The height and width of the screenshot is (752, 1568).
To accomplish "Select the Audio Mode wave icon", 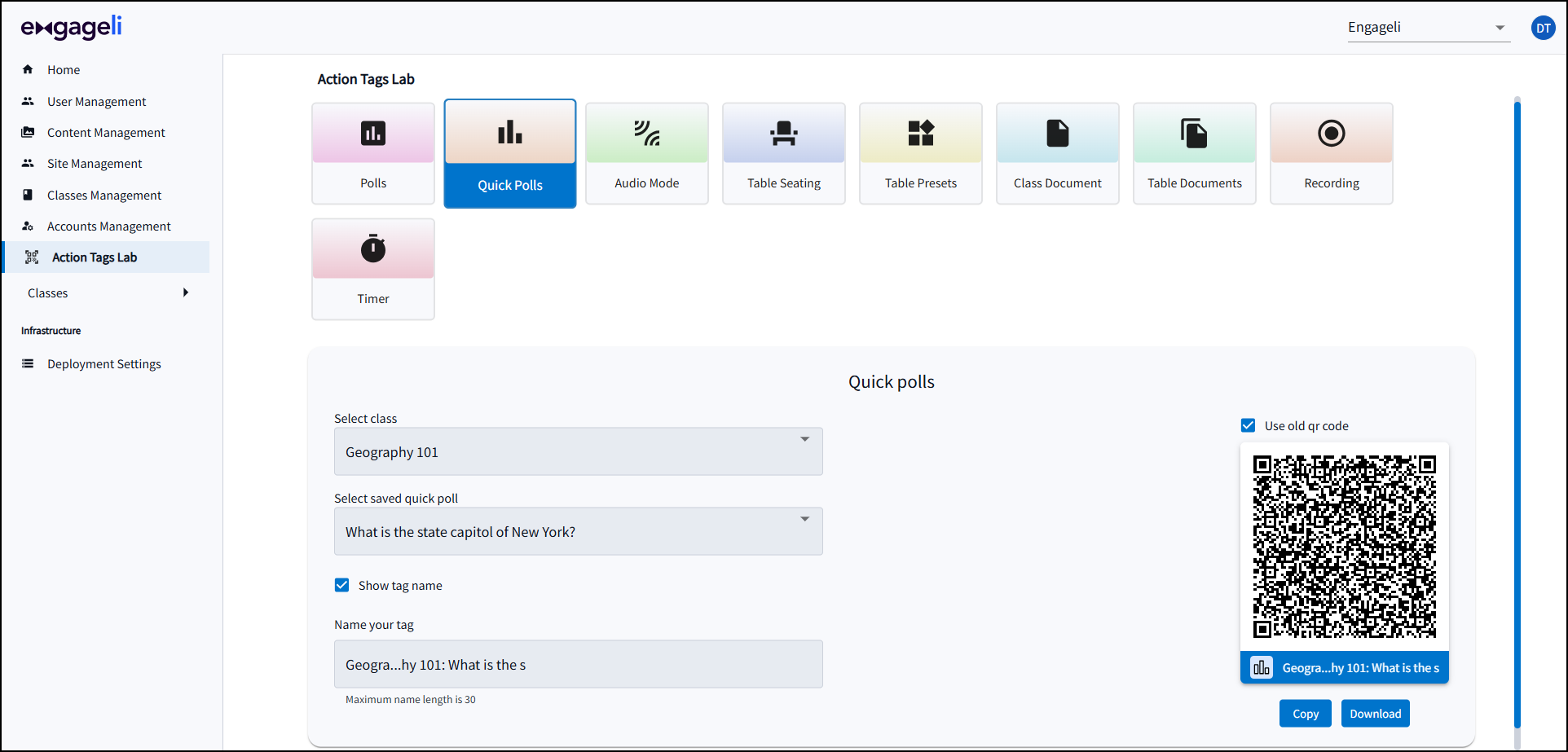I will (x=647, y=133).
